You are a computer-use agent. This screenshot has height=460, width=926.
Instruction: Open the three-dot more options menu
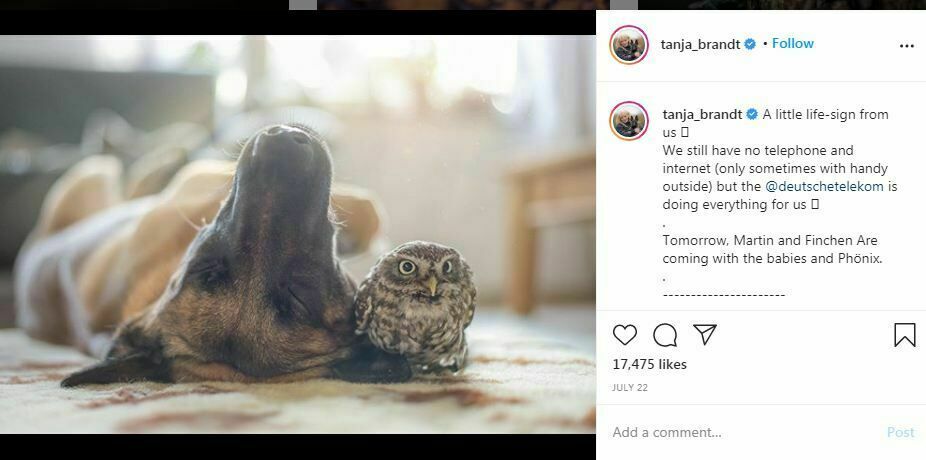tap(906, 46)
